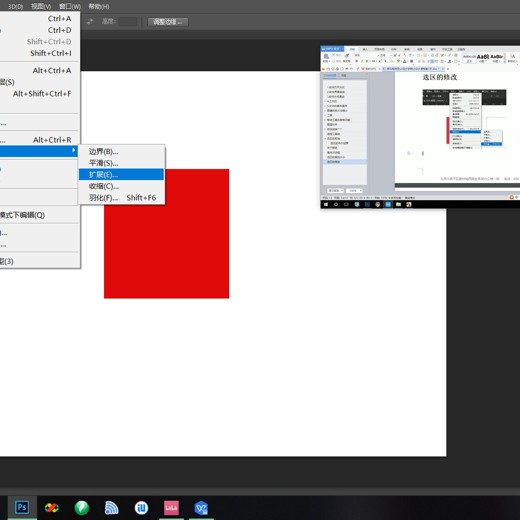Pick 羽化(F)... Shift+F6 in the submenu
The width and height of the screenshot is (520, 520).
click(121, 198)
